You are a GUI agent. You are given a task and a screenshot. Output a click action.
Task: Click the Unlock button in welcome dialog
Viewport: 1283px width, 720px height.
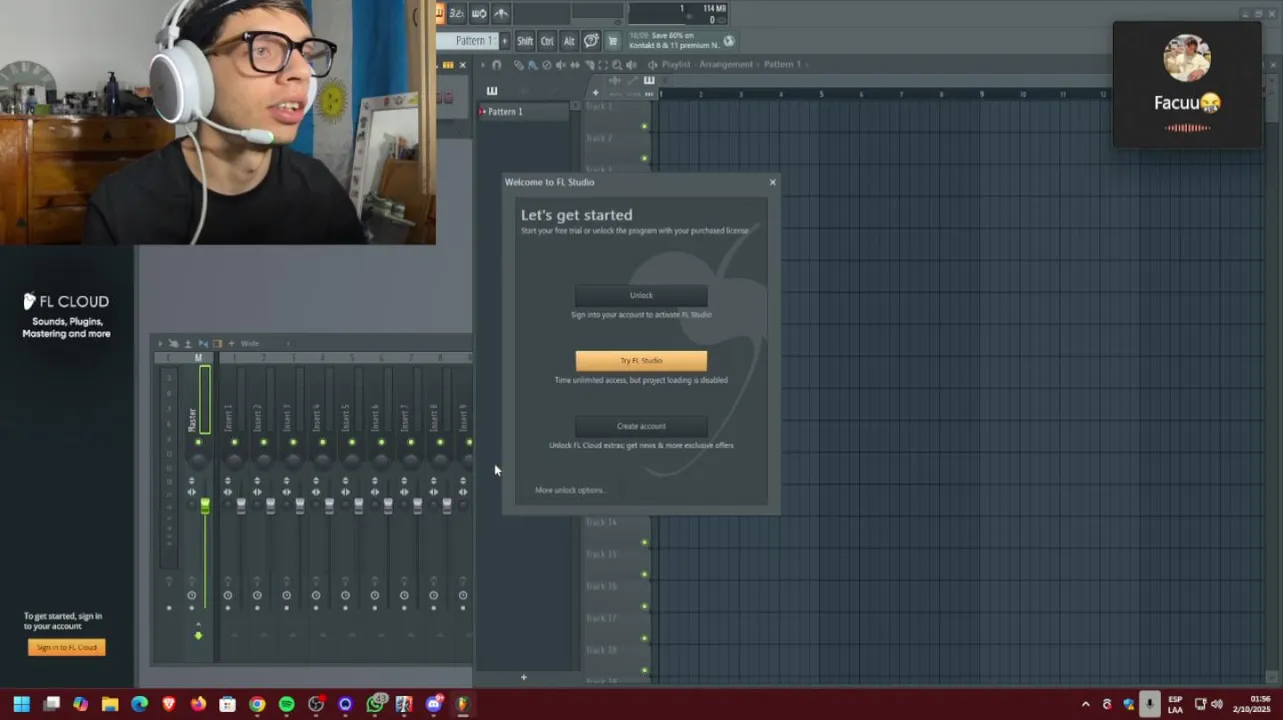[x=641, y=295]
